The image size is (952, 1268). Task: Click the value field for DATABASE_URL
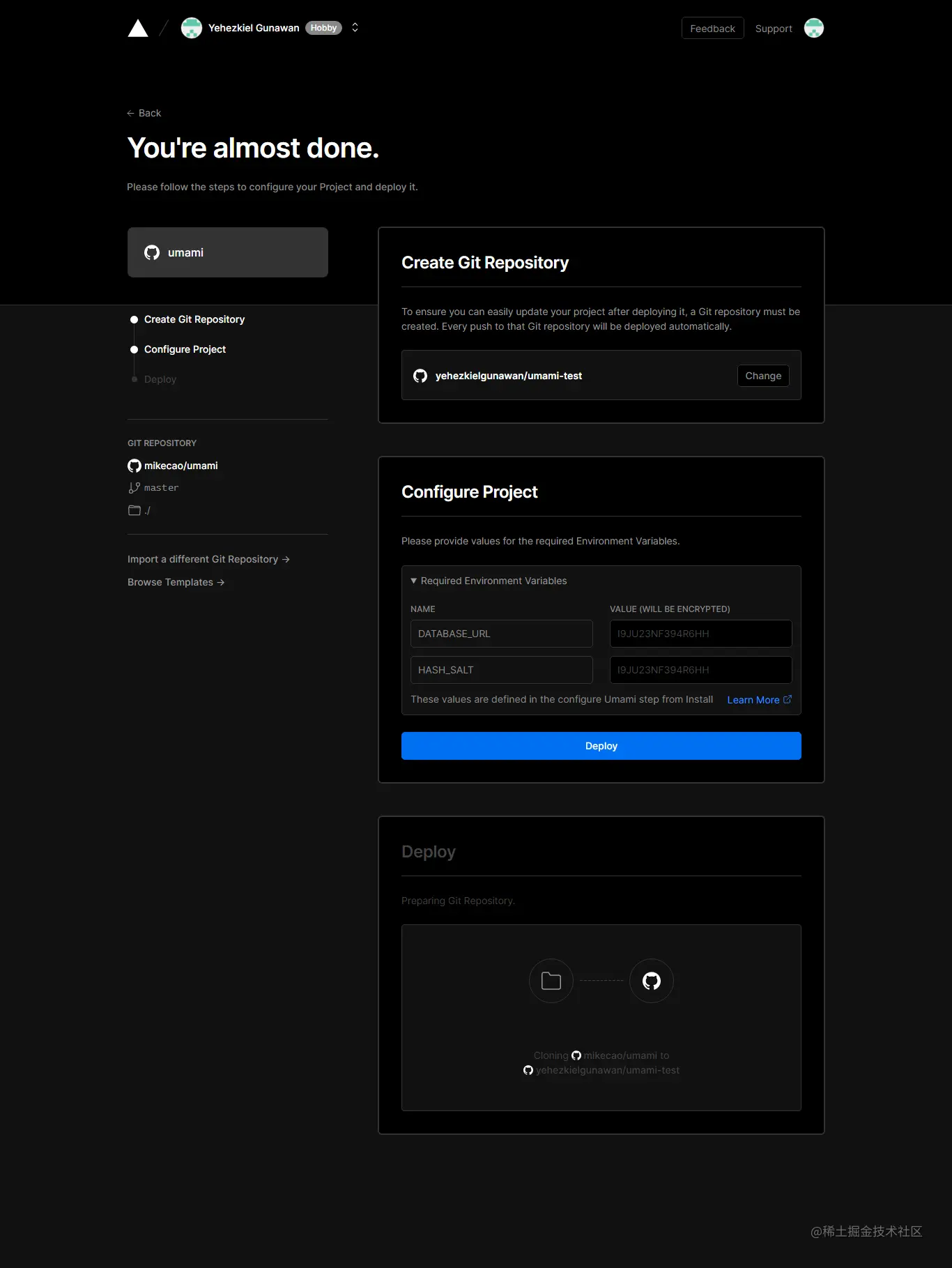701,634
